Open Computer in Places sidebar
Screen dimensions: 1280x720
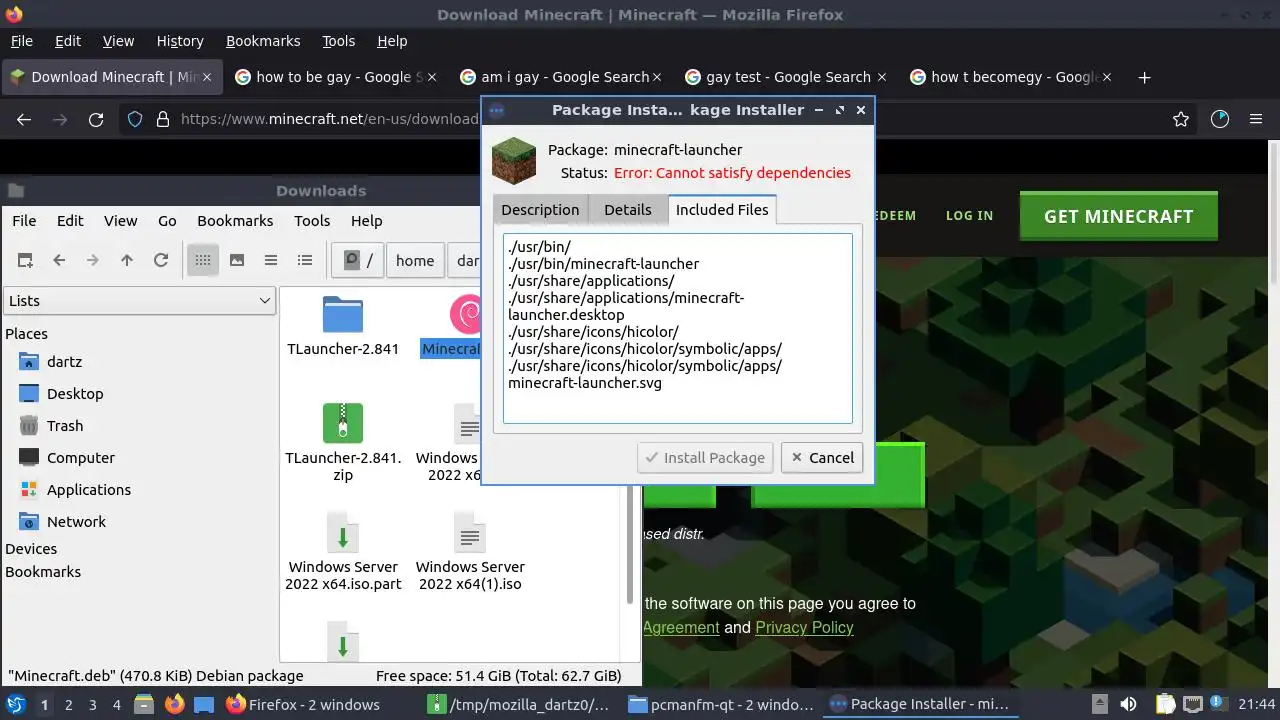(x=80, y=457)
